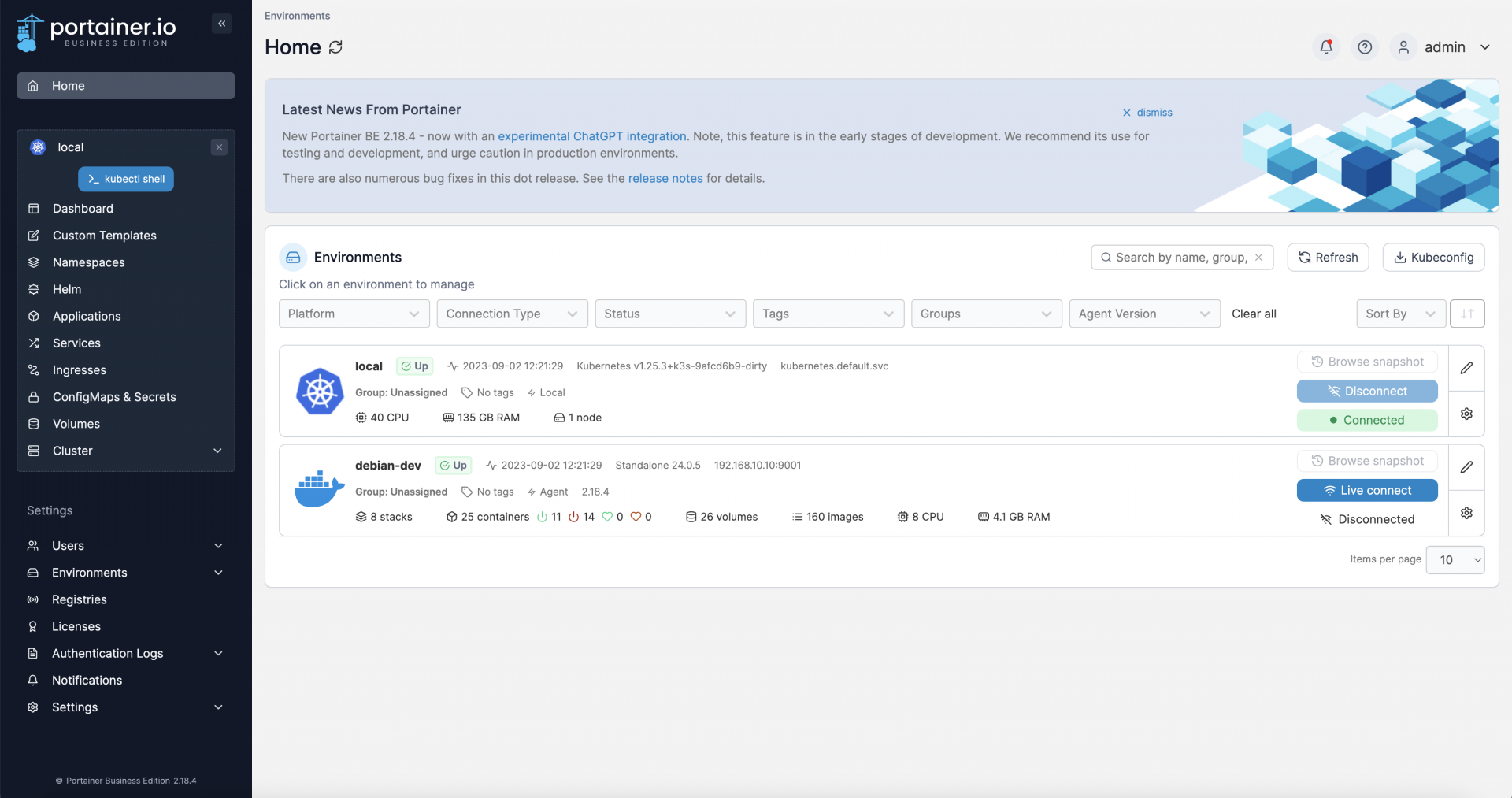Click the running containers power icon (11)
The height and width of the screenshot is (798, 1512).
(x=542, y=517)
